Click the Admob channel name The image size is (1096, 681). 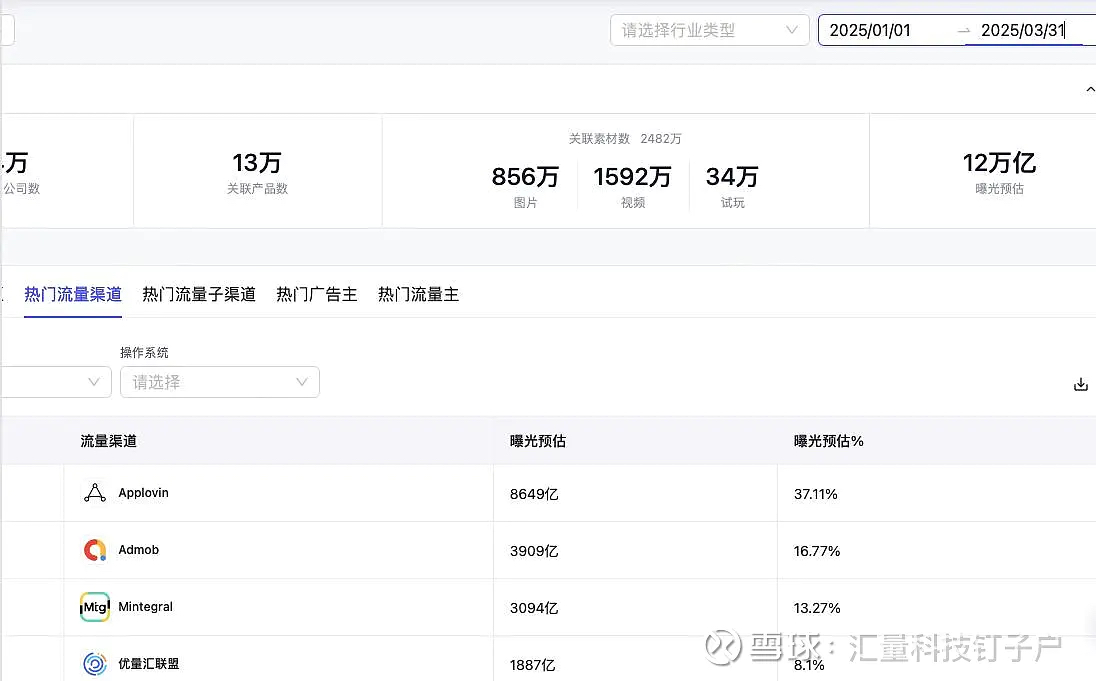138,550
